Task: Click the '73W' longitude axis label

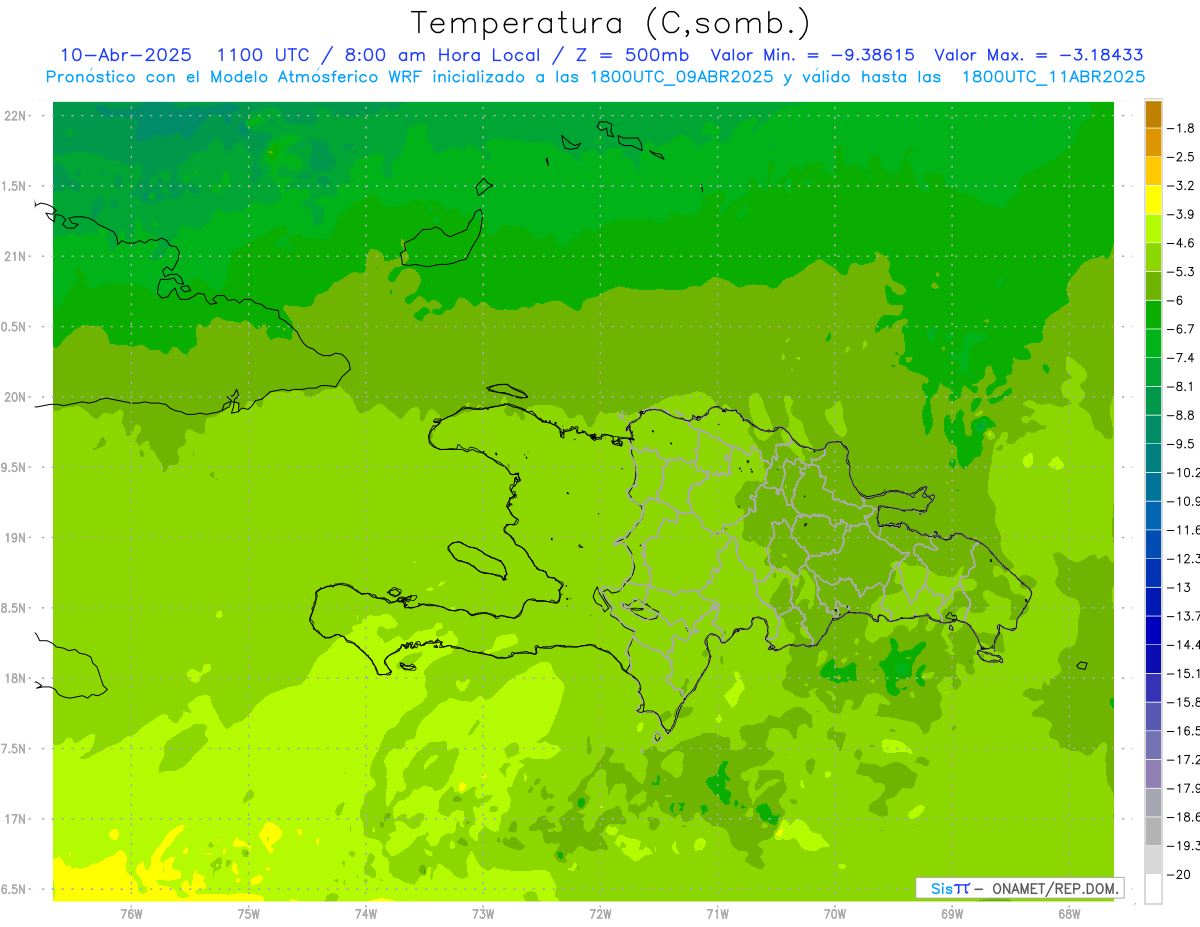Action: [x=483, y=913]
